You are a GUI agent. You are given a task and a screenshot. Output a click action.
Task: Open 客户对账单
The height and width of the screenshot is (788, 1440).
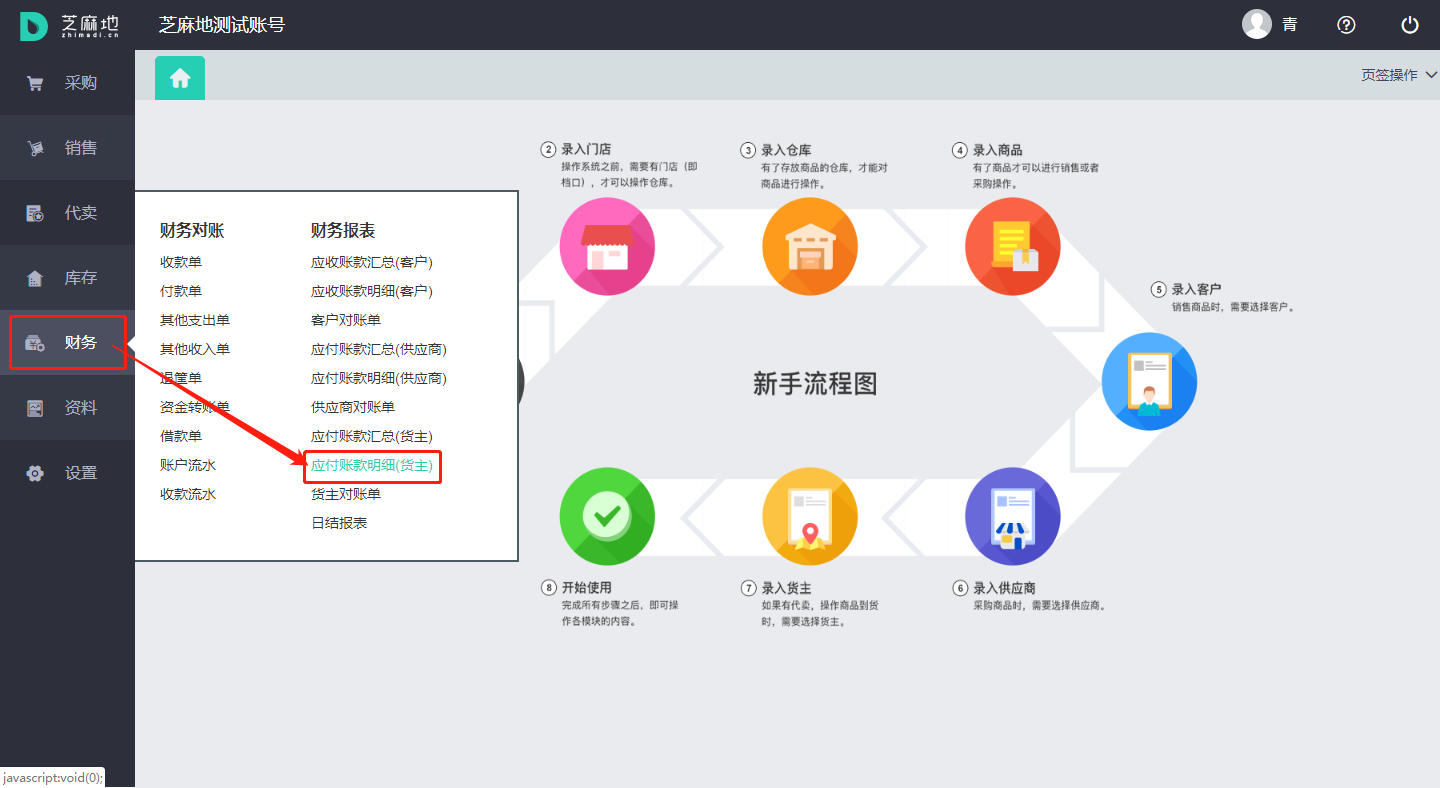point(346,320)
